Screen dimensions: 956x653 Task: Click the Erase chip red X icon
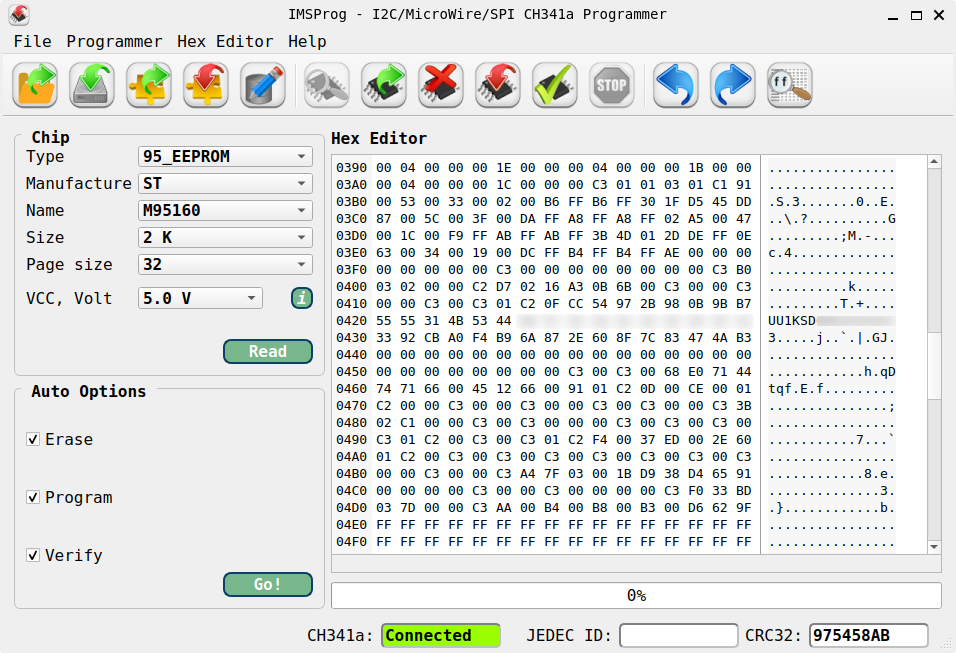tap(440, 85)
